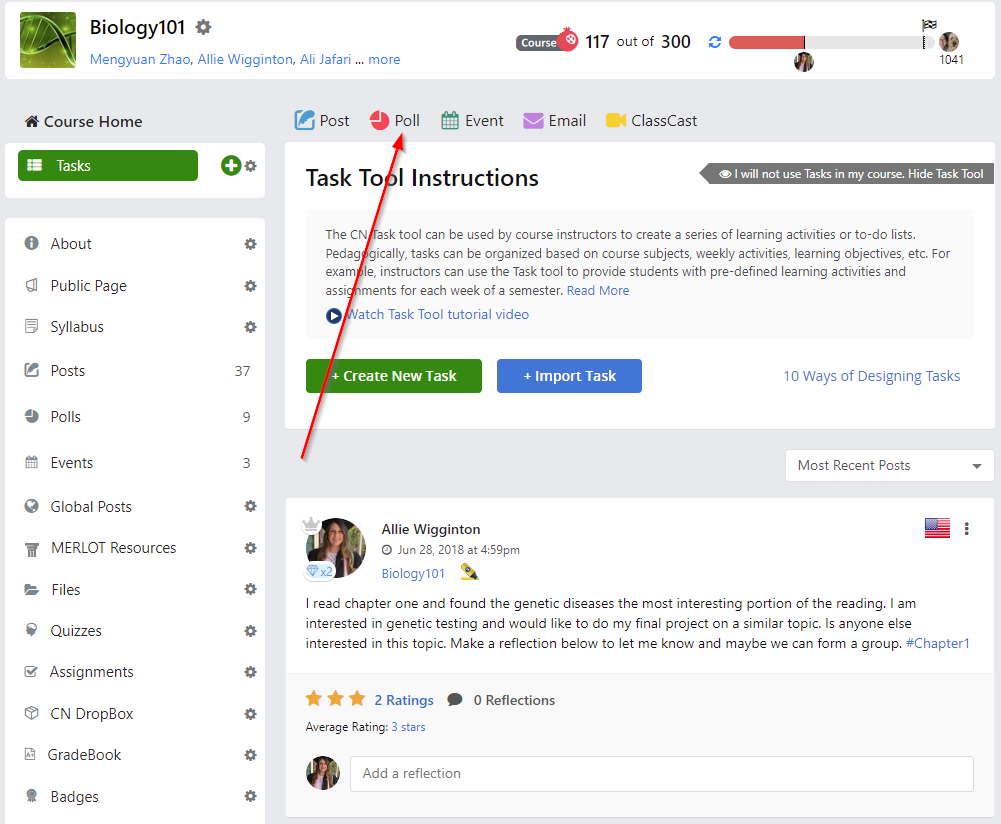Click Import Task button
The height and width of the screenshot is (824, 1001).
[569, 376]
